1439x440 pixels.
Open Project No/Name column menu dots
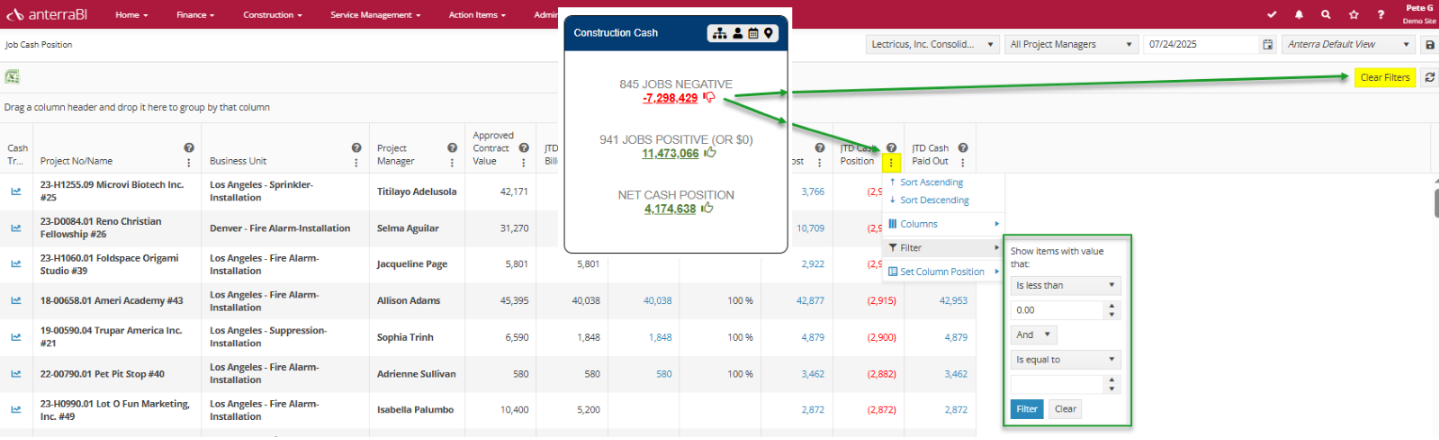click(x=188, y=162)
